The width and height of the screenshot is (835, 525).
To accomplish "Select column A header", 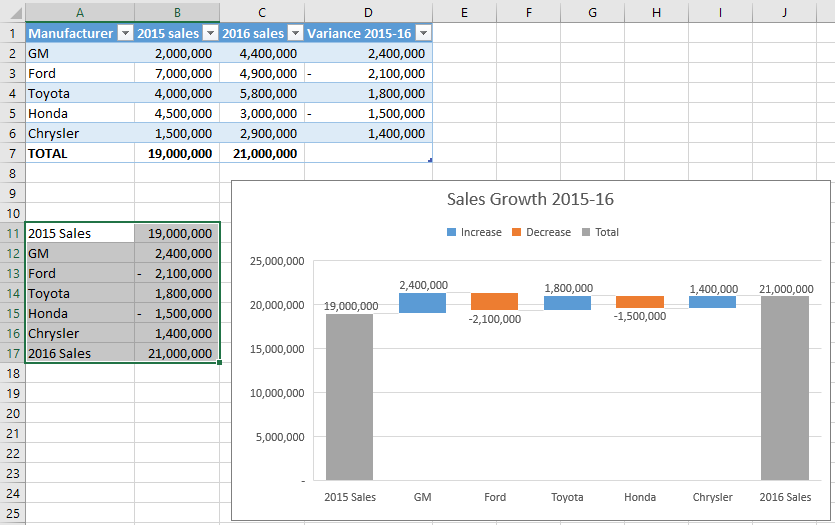I will point(80,12).
